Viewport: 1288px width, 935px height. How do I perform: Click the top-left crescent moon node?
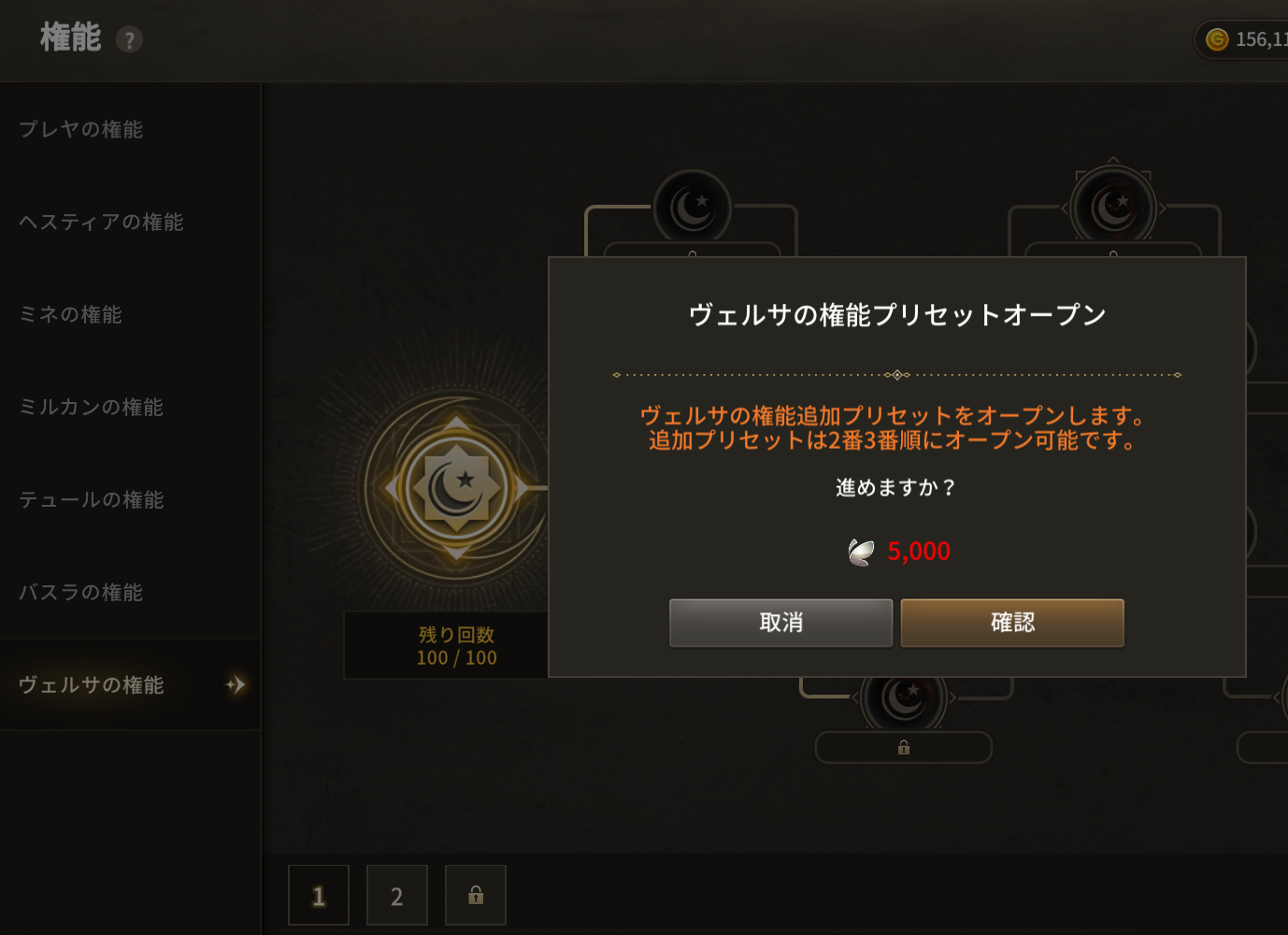click(x=693, y=208)
